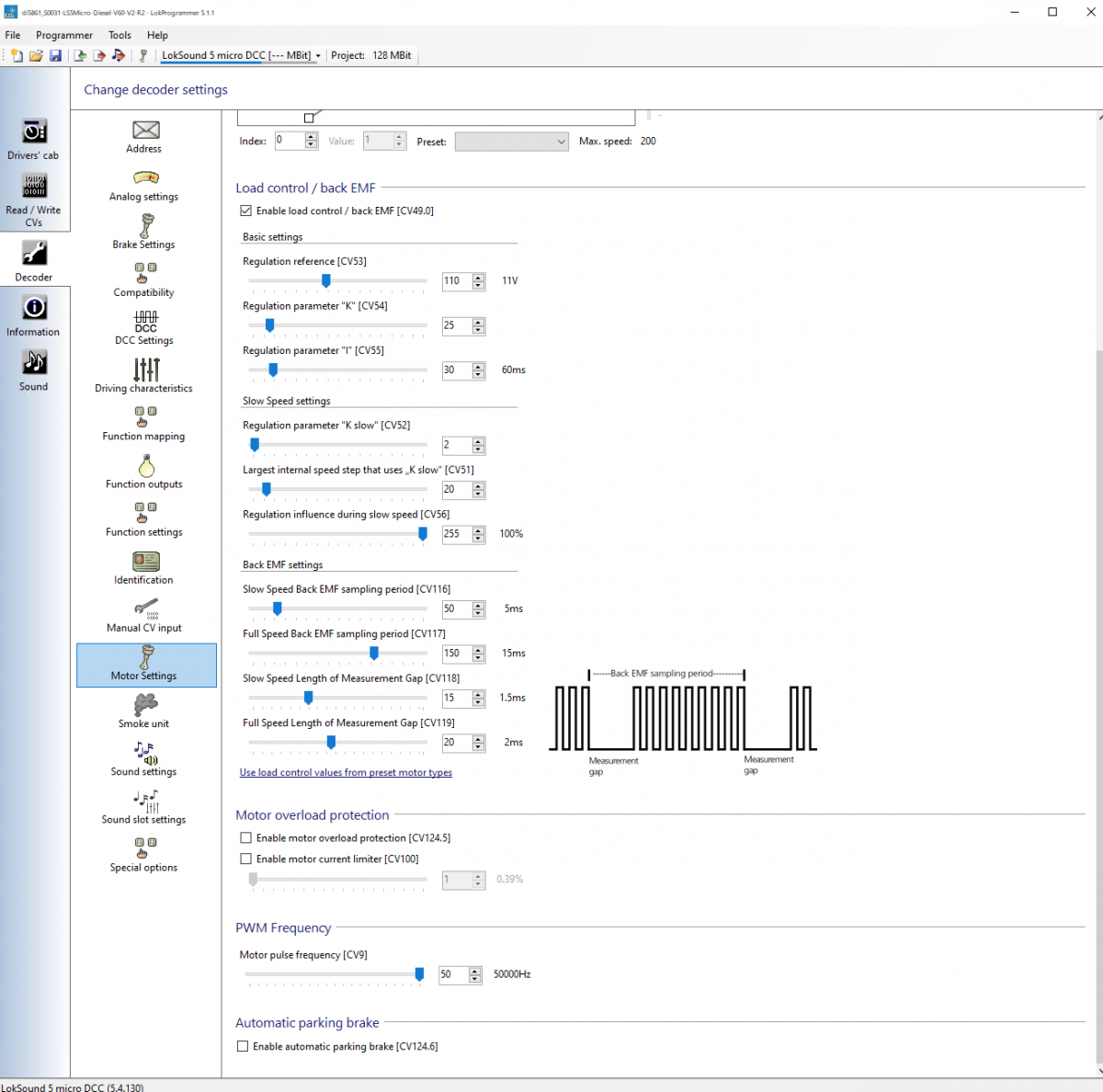Click the Regulation parameter K value field
Viewport: 1103px width, 1092px height.
[456, 325]
